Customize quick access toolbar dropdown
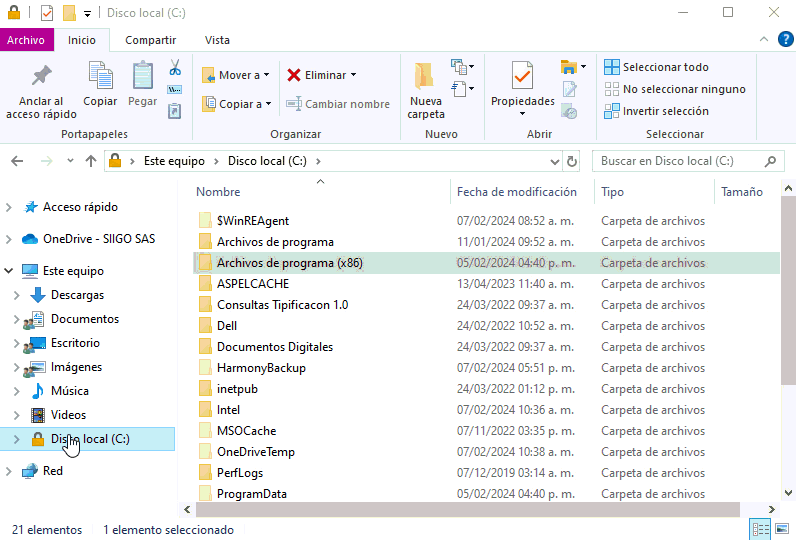Image resolution: width=796 pixels, height=540 pixels. (87, 14)
